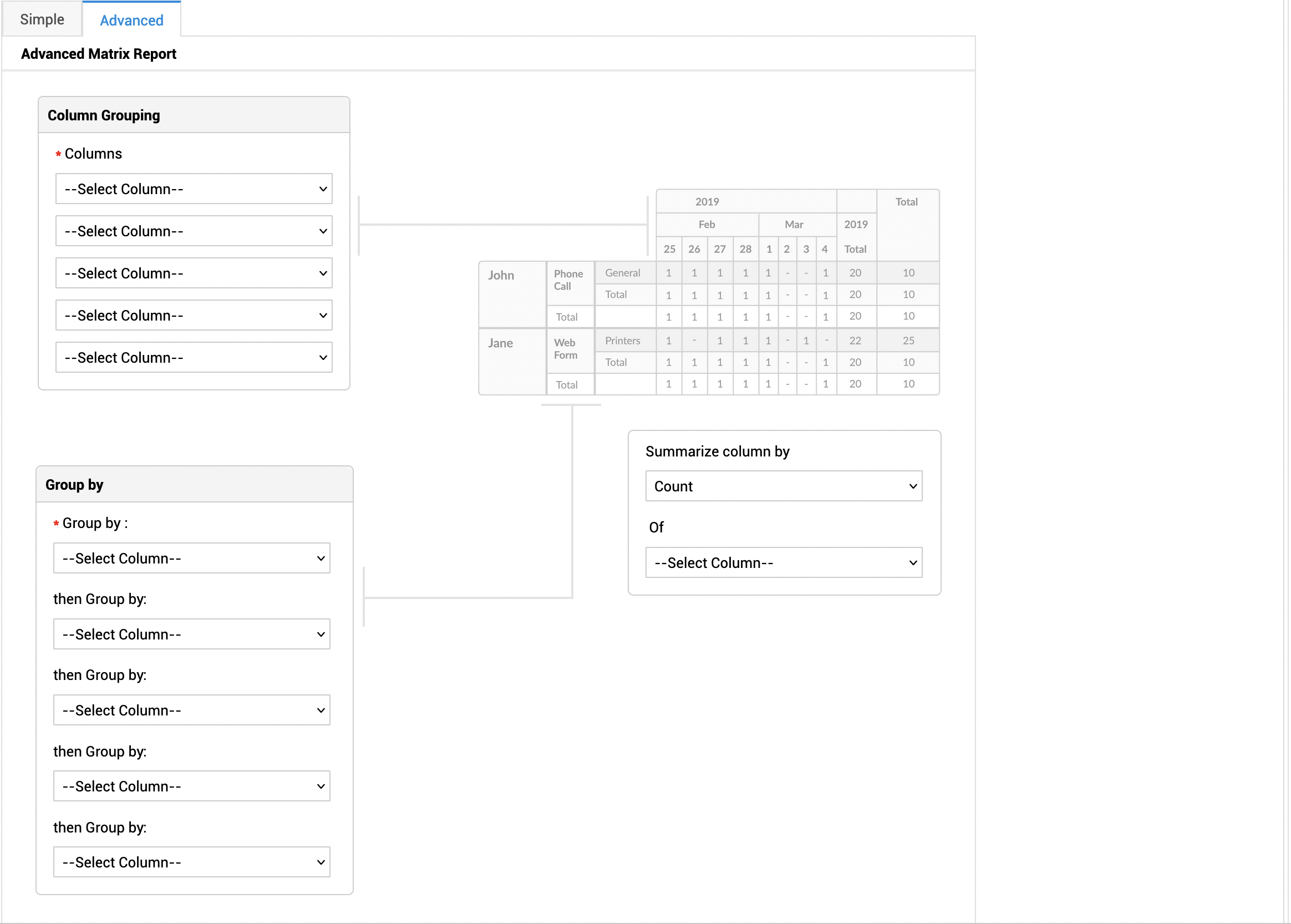Switch to the Simple tab
The height and width of the screenshot is (924, 1291).
pyautogui.click(x=42, y=19)
